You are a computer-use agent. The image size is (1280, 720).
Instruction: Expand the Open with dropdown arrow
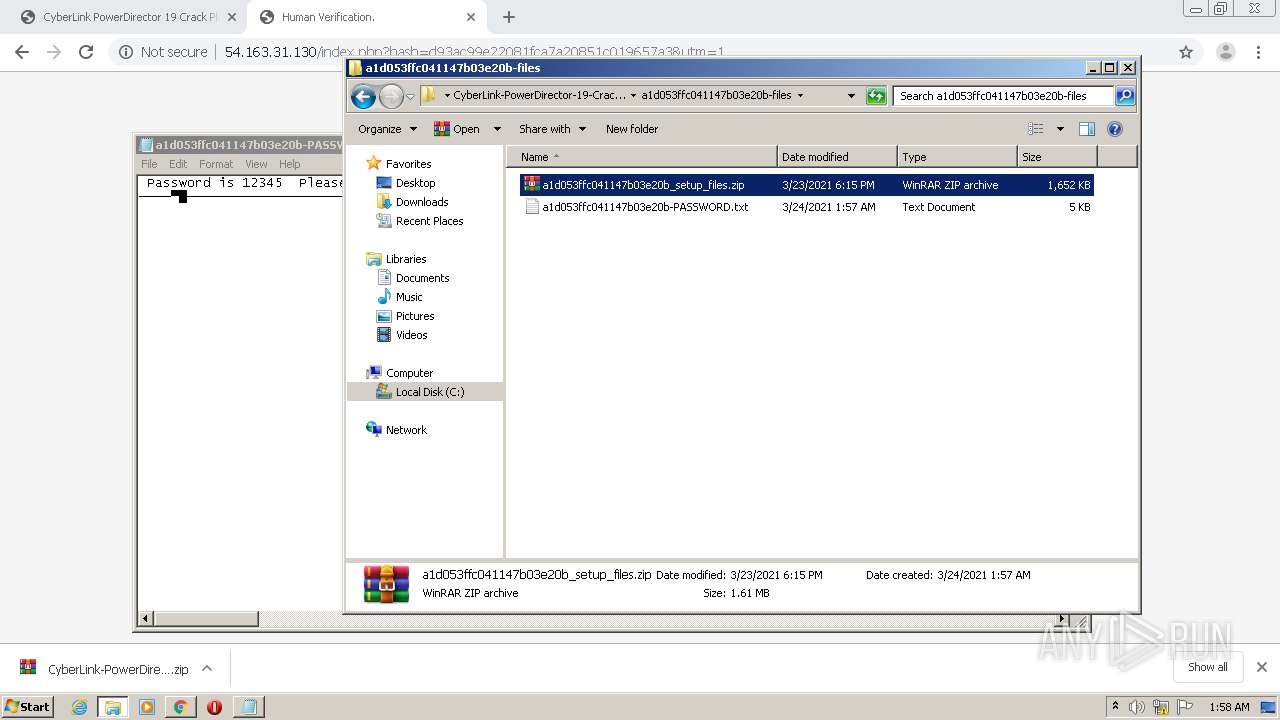coord(499,129)
